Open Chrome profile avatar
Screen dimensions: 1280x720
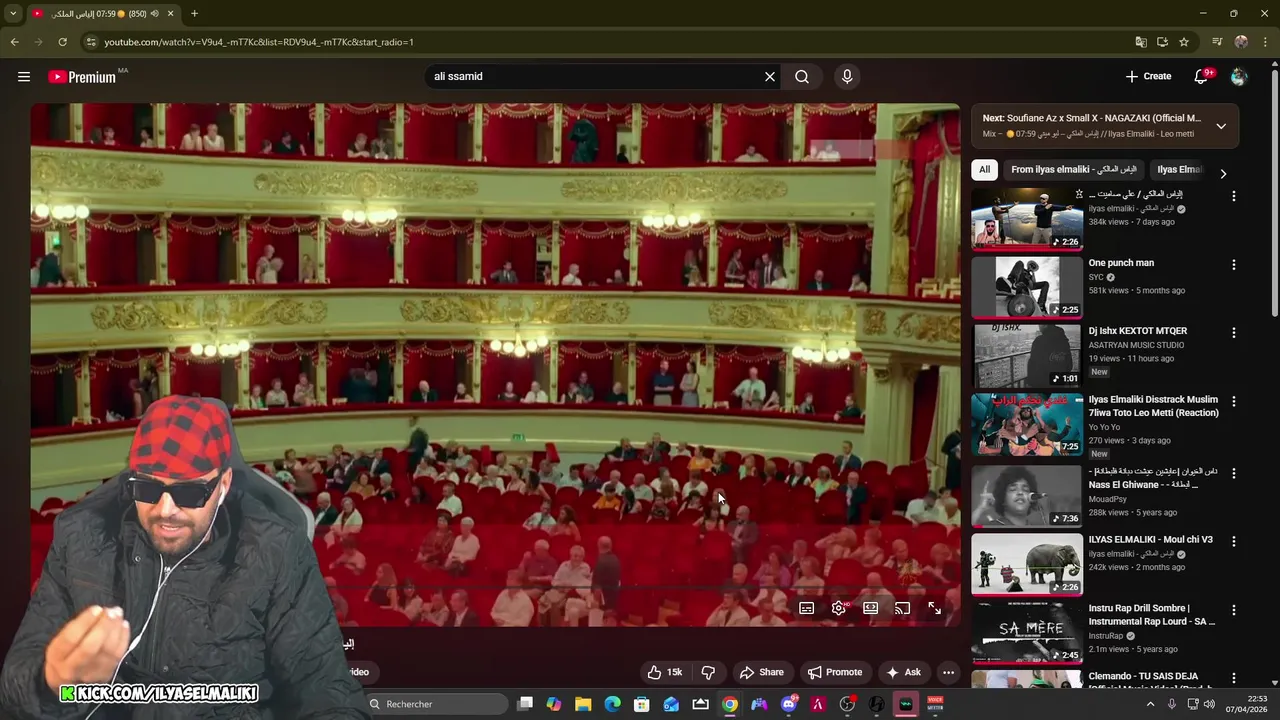click(1241, 42)
